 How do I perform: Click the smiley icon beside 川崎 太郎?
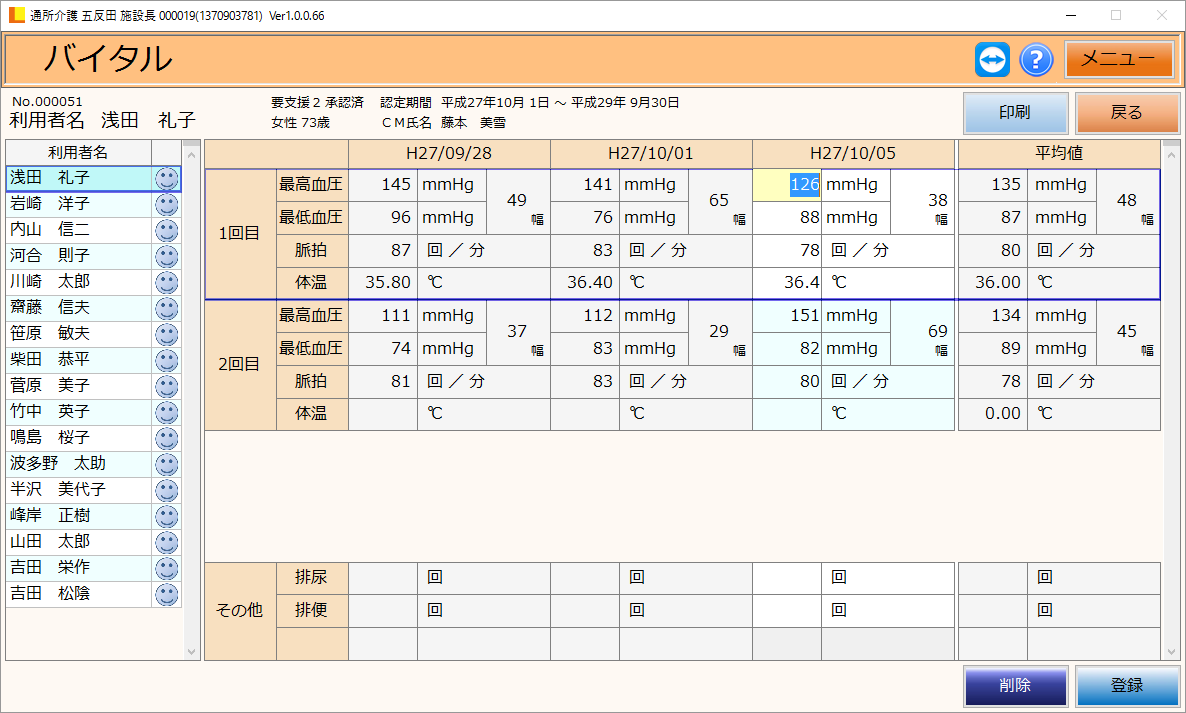click(x=166, y=283)
